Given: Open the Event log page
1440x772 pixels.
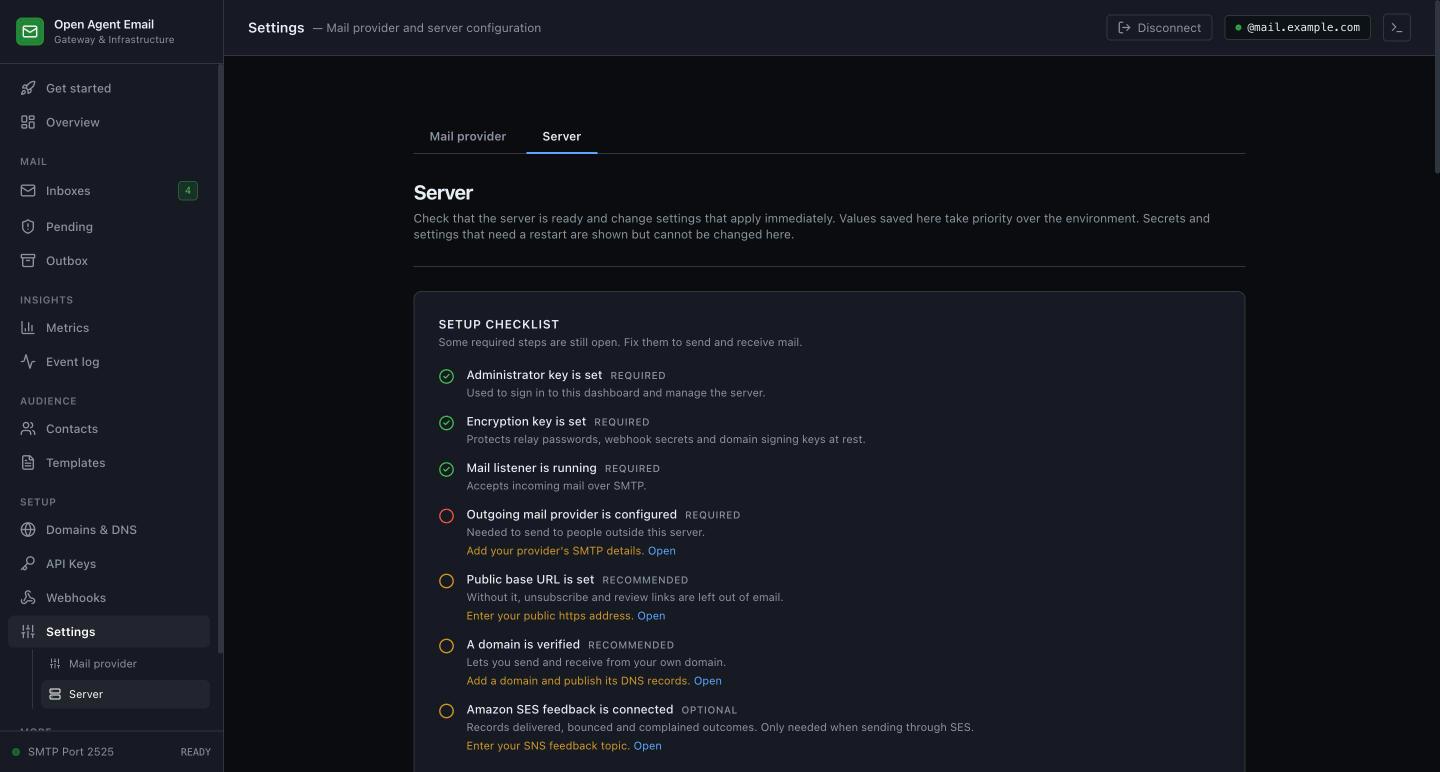Looking at the screenshot, I should (108, 362).
